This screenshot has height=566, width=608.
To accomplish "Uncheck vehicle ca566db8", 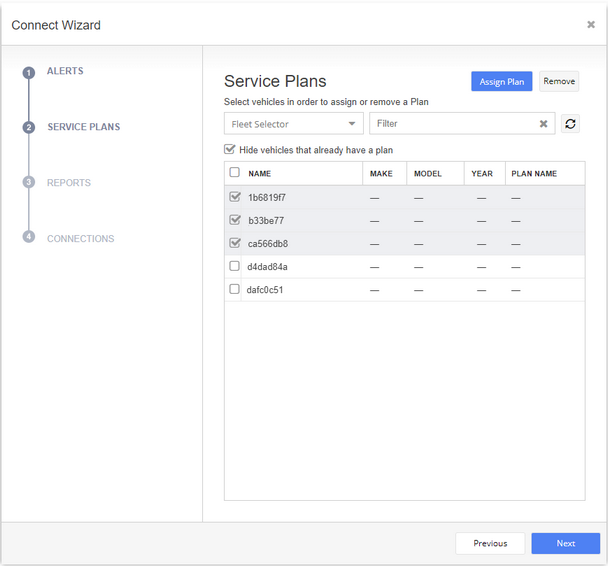I will 235,243.
